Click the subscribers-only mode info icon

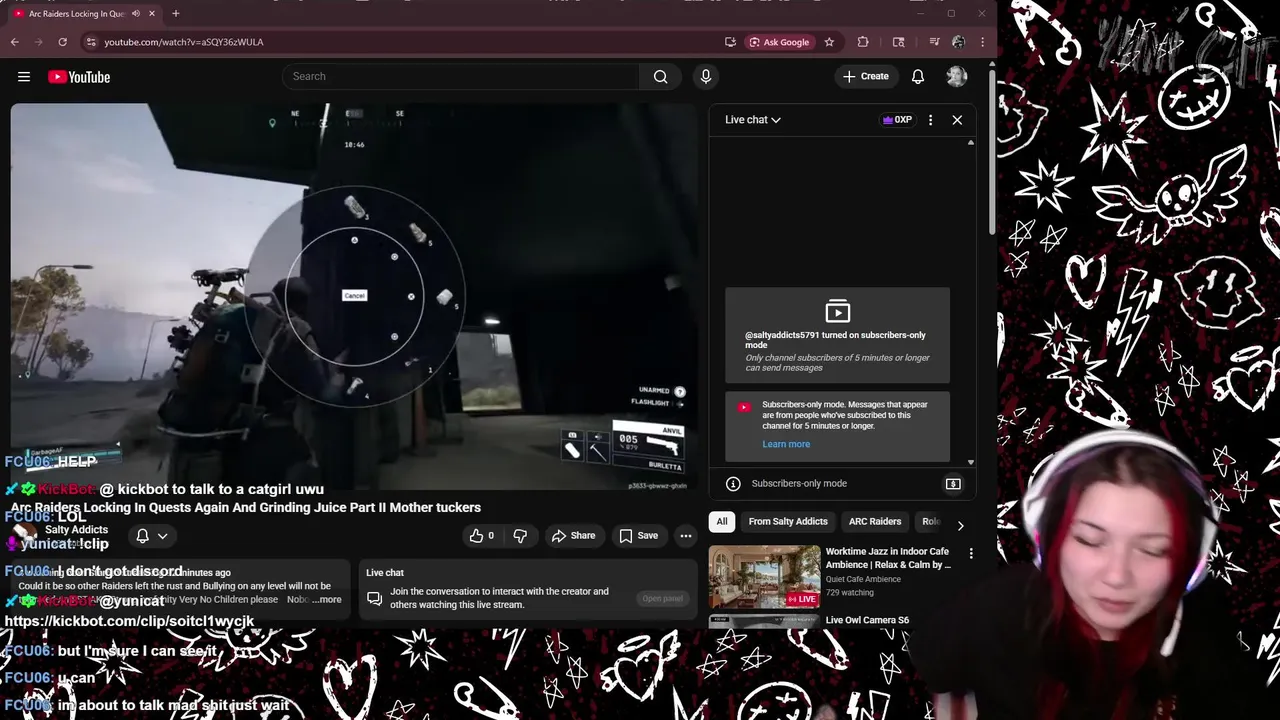click(733, 484)
